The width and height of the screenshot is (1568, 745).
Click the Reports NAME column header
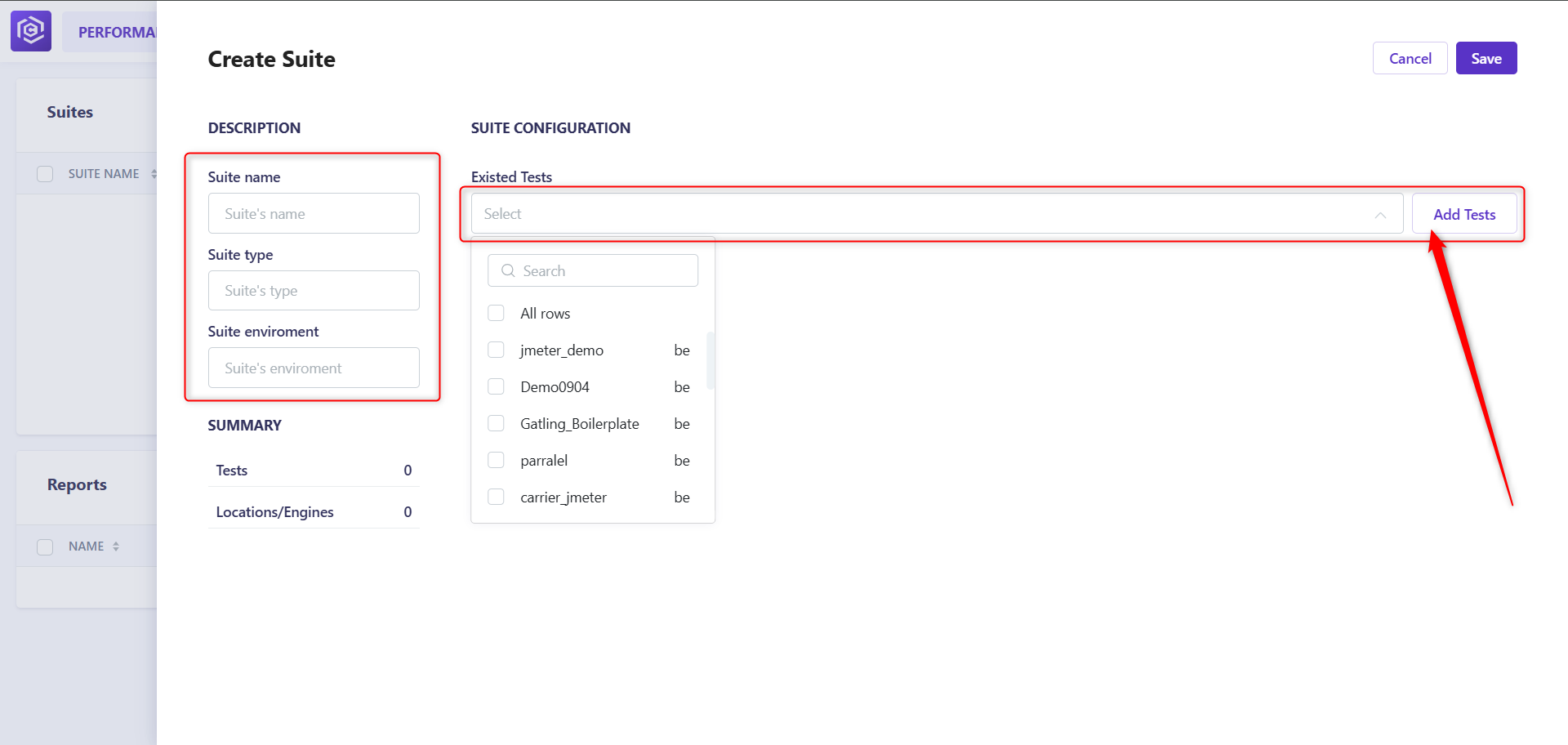pos(86,546)
